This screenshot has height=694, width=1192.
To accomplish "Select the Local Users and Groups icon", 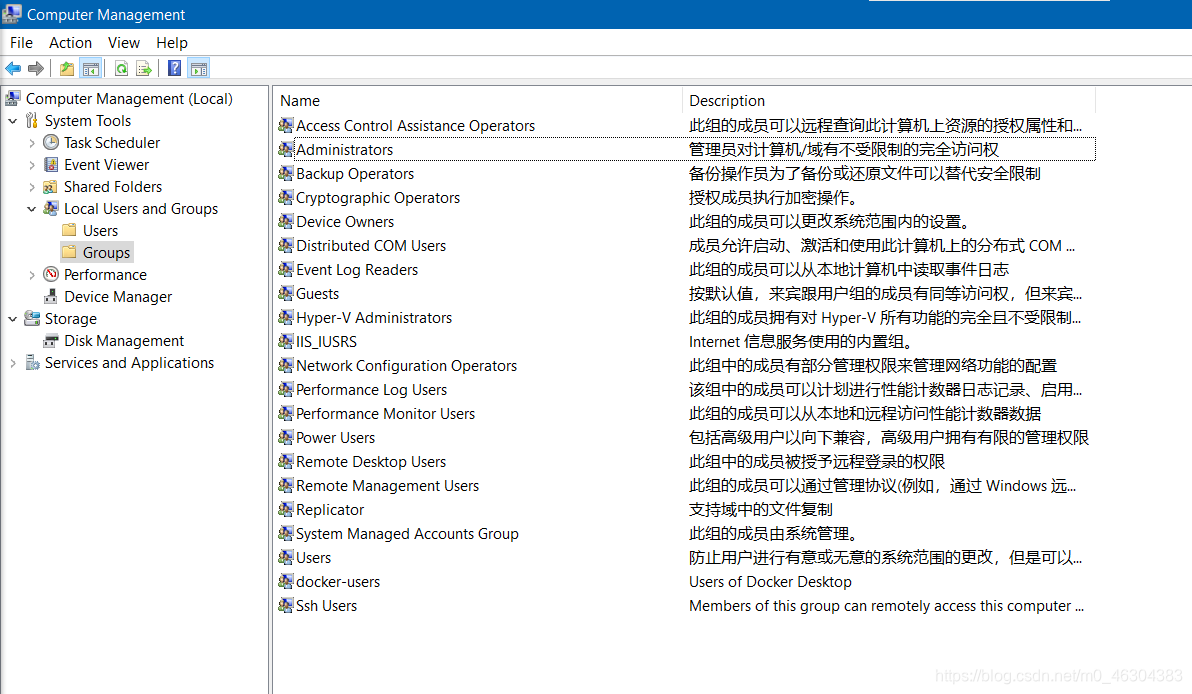I will (x=51, y=208).
